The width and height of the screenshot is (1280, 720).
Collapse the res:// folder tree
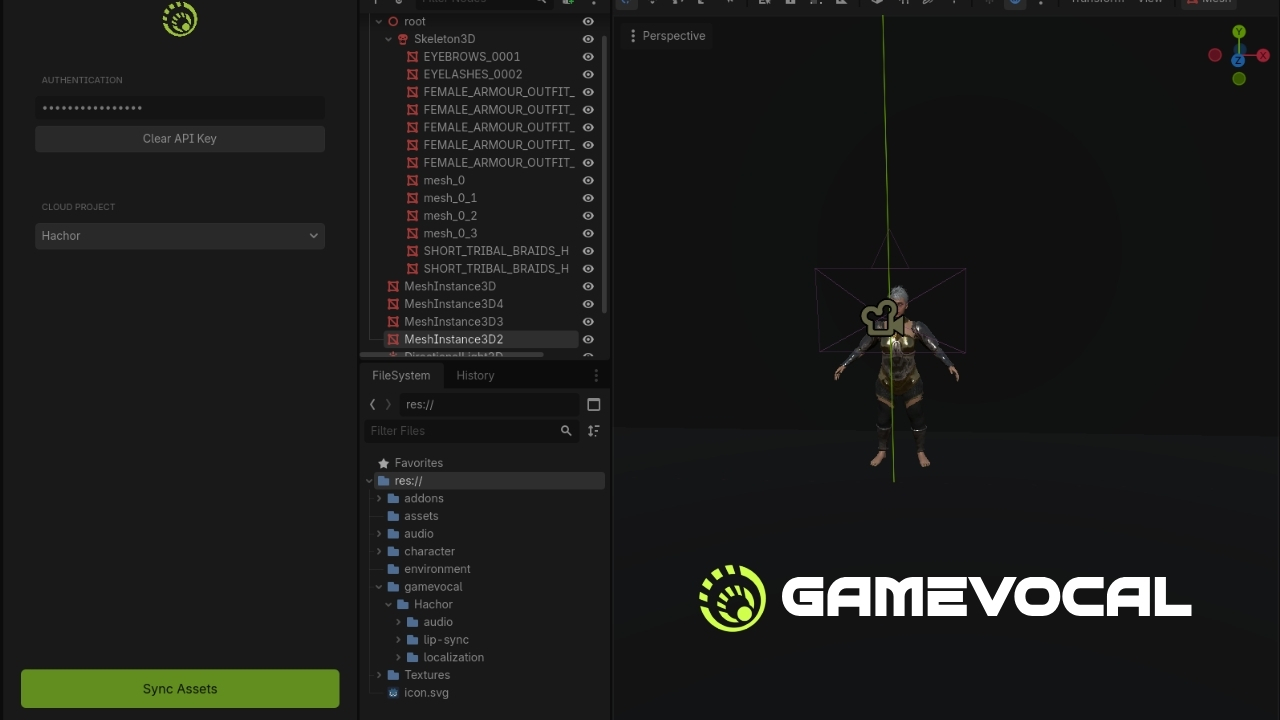coord(369,481)
